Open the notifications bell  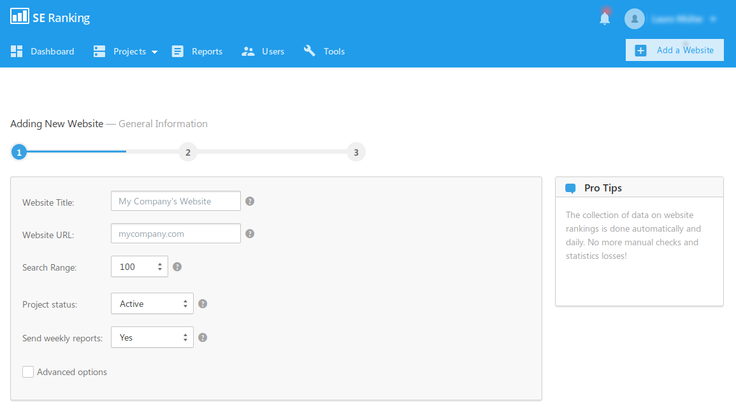[605, 18]
